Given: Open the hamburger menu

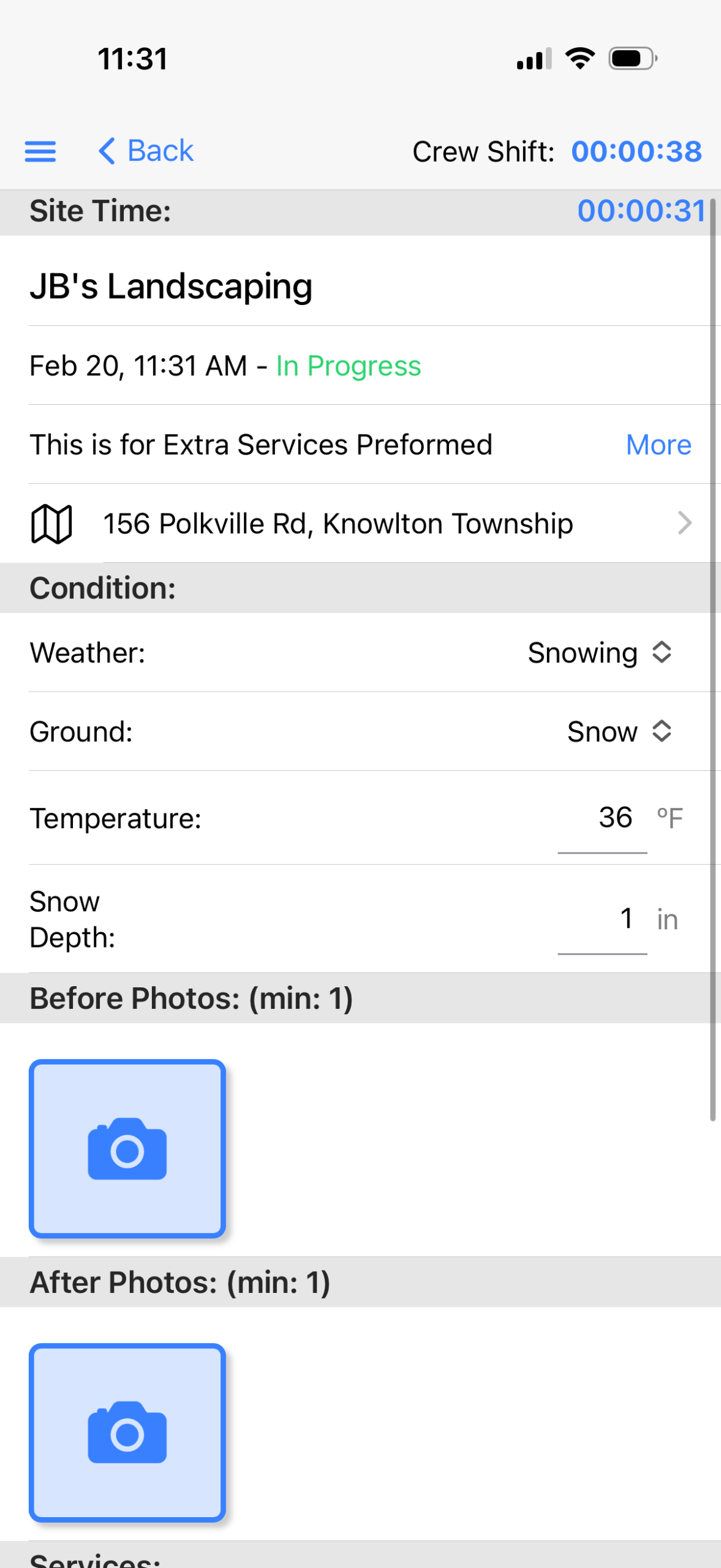Looking at the screenshot, I should coord(40,151).
